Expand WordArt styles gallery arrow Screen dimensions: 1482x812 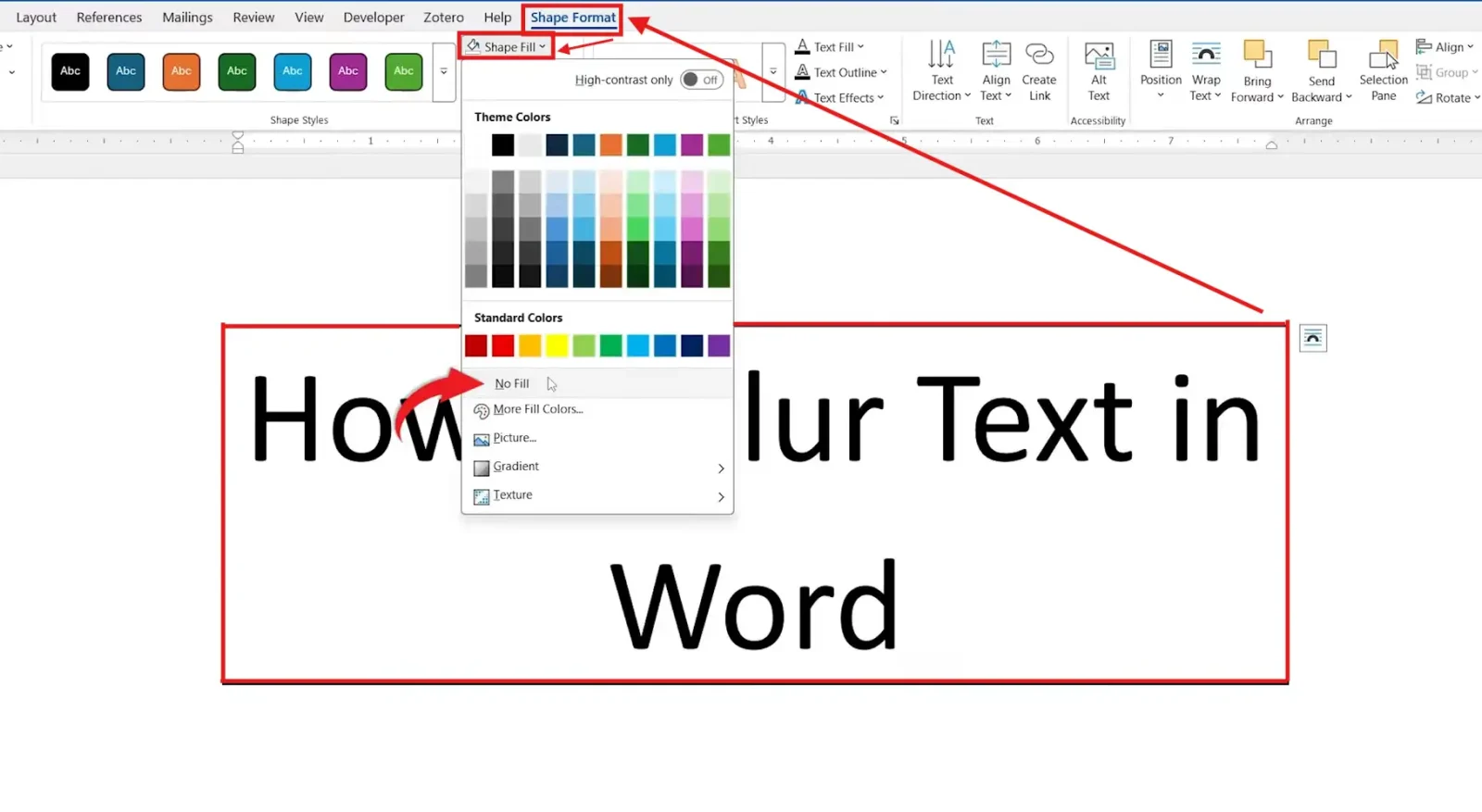tap(773, 71)
